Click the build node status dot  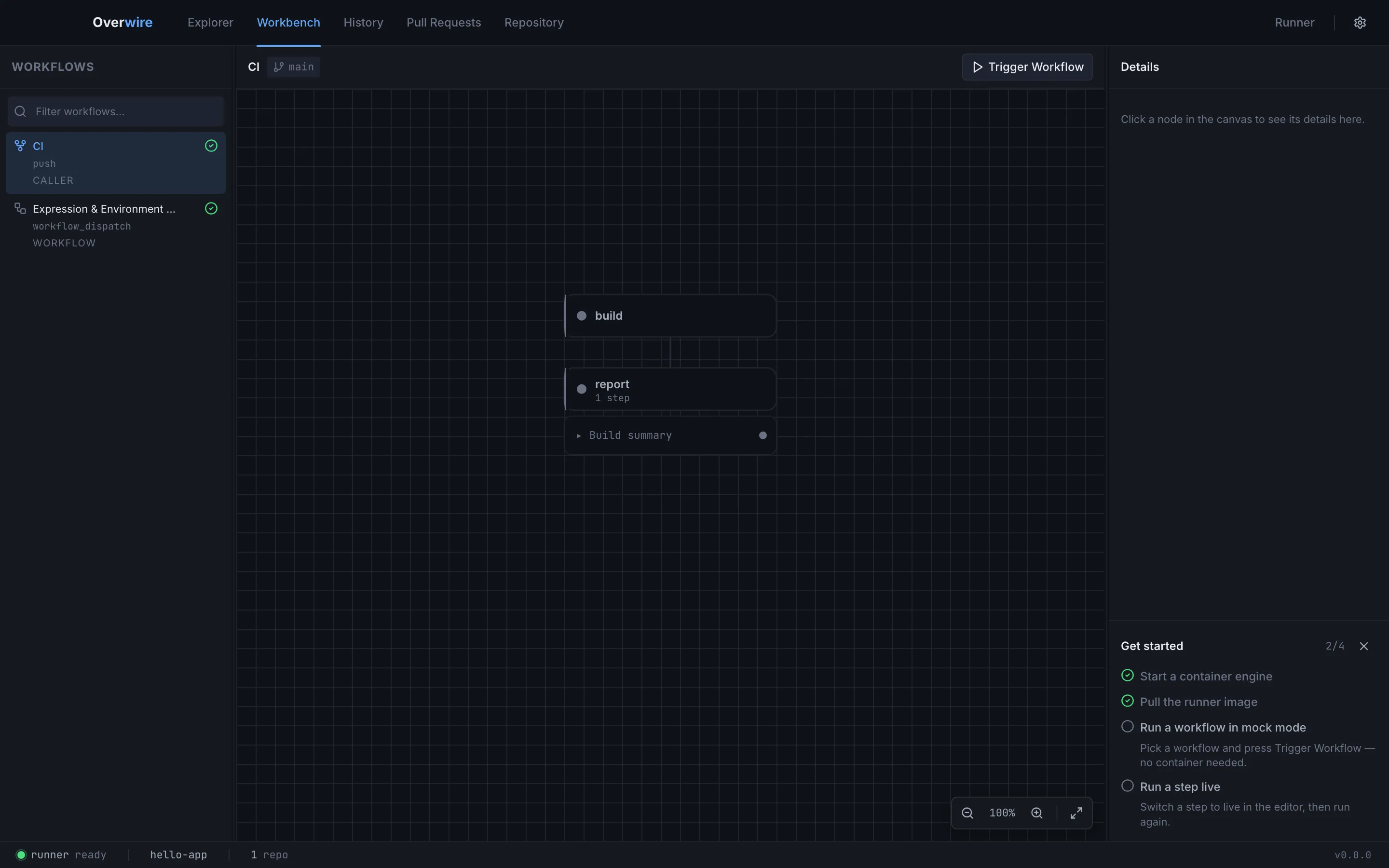582,316
